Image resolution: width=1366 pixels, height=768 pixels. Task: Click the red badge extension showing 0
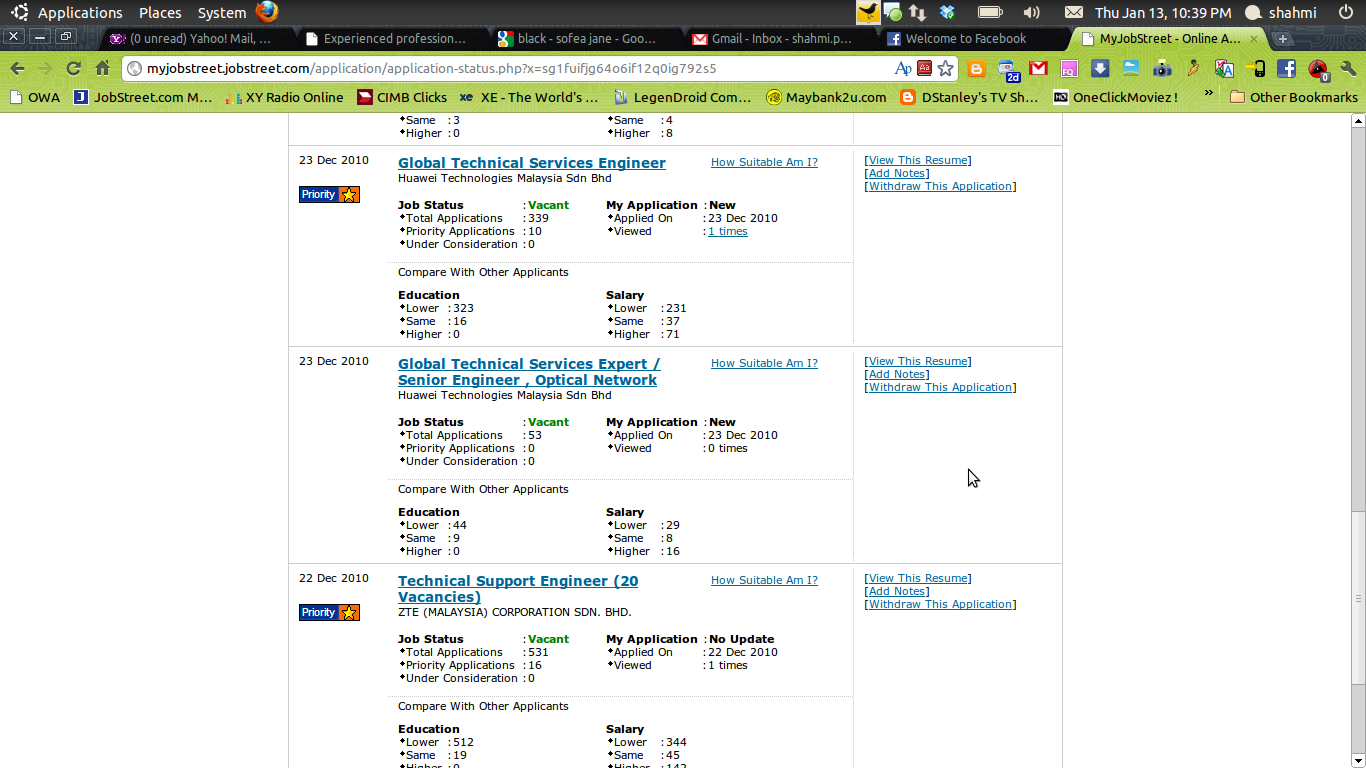click(1318, 69)
